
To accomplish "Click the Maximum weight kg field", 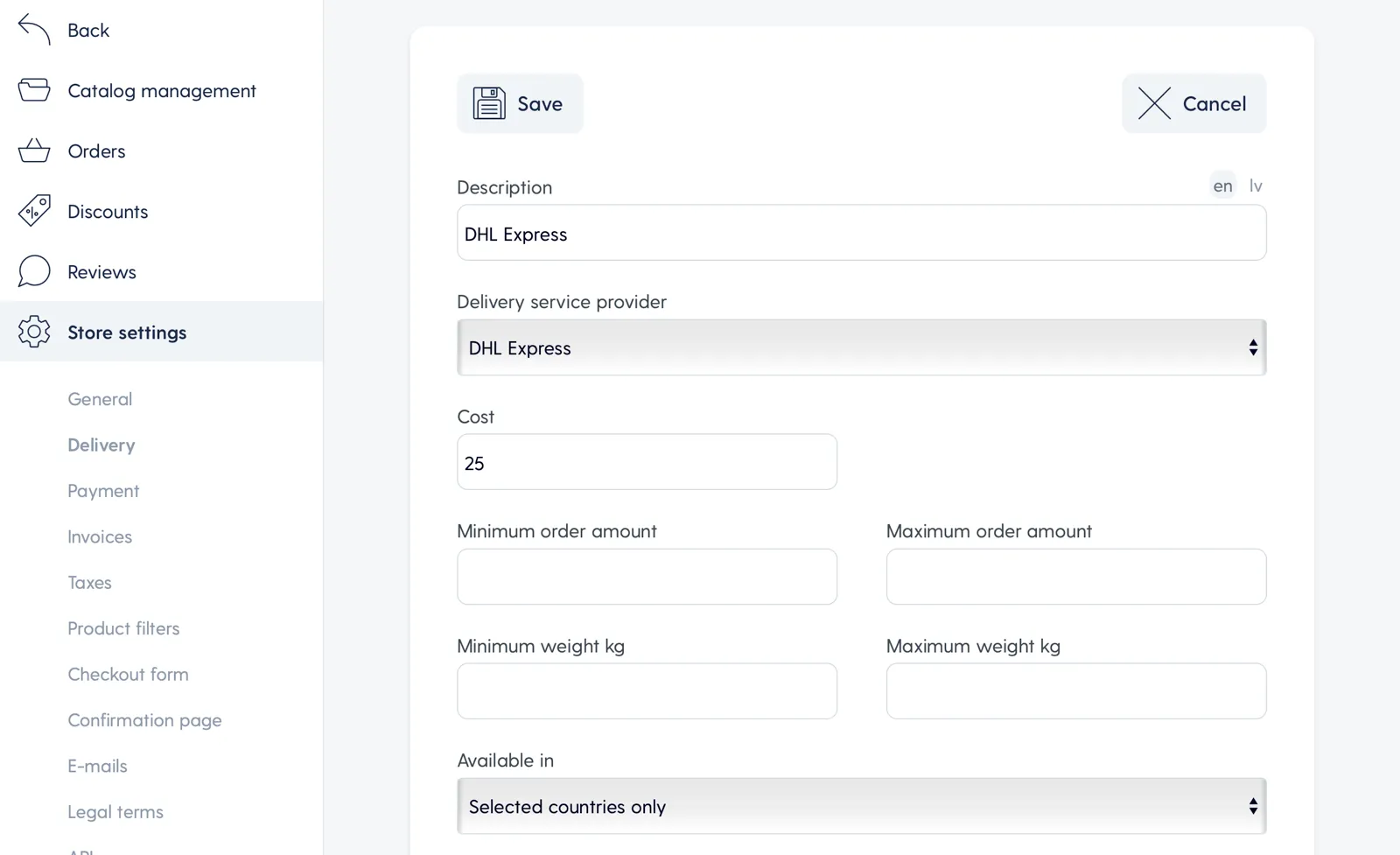I will point(1076,691).
